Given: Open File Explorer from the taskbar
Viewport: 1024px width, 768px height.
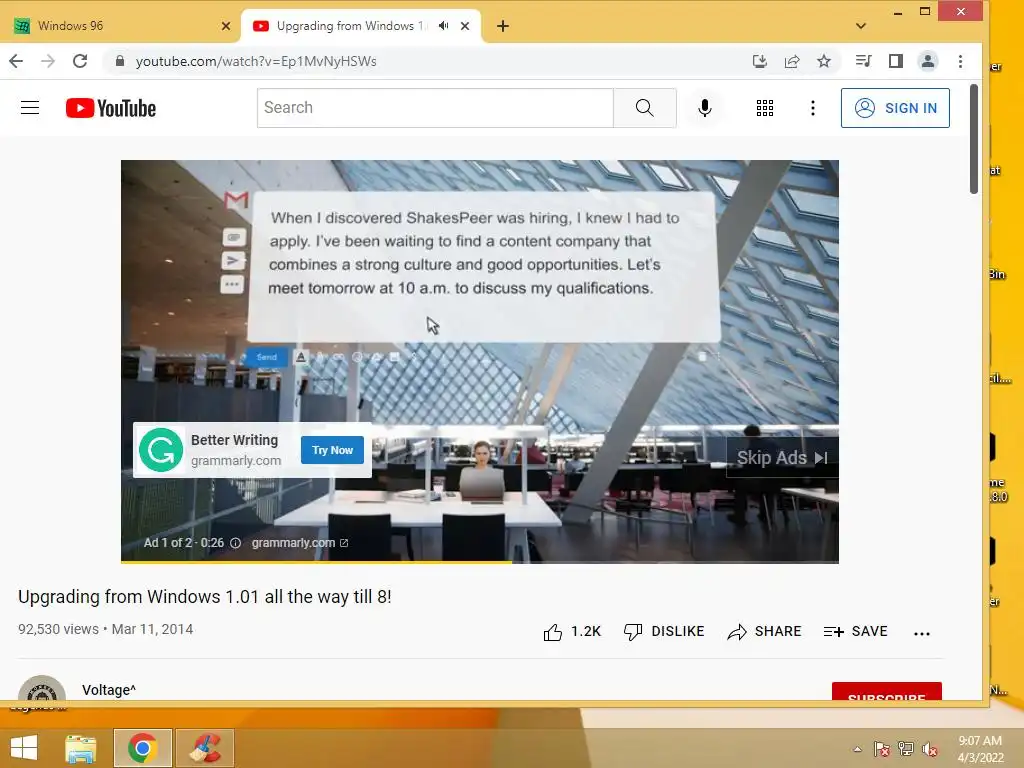Looking at the screenshot, I should coord(80,748).
